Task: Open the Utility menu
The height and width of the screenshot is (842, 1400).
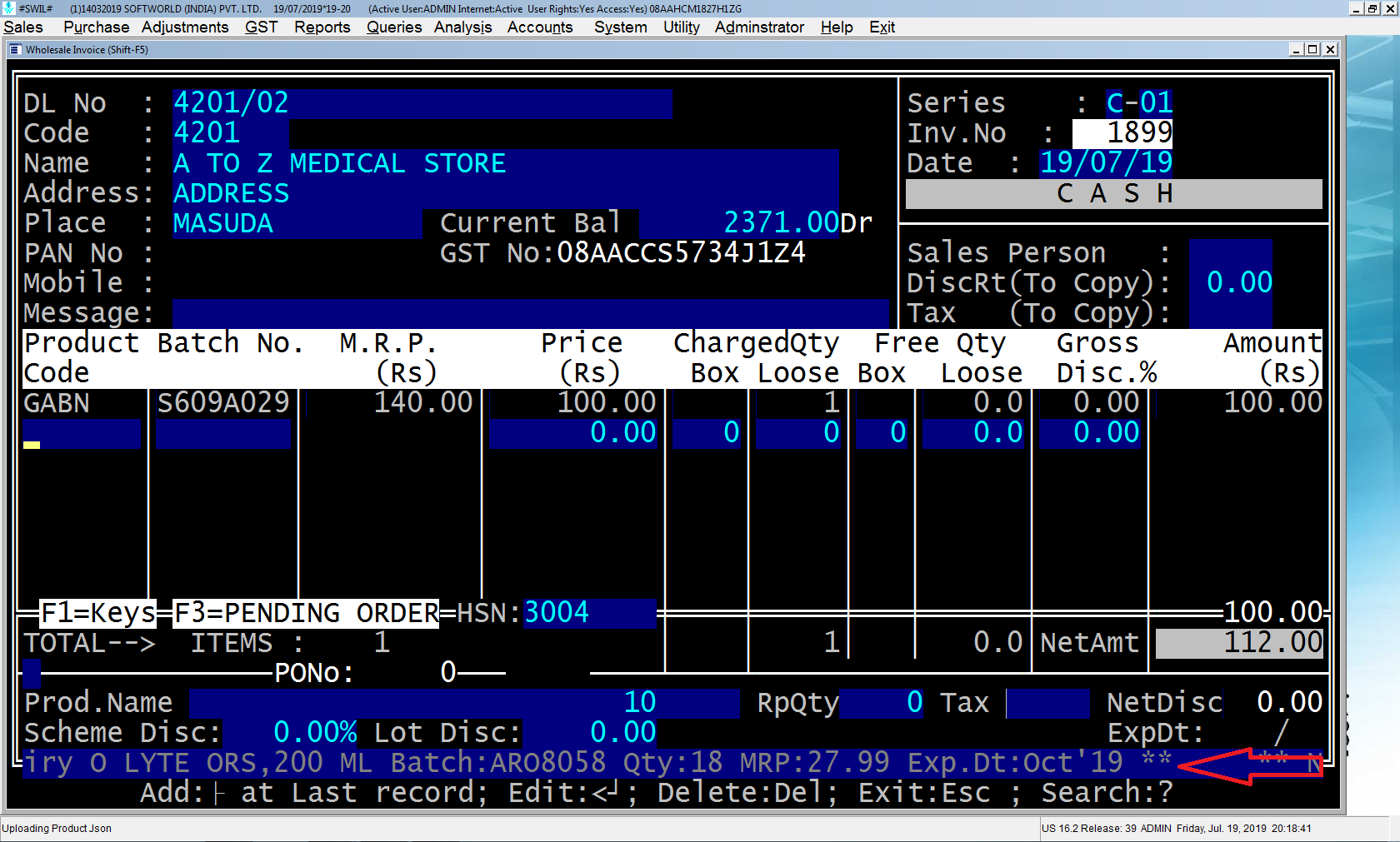Action: tap(681, 27)
